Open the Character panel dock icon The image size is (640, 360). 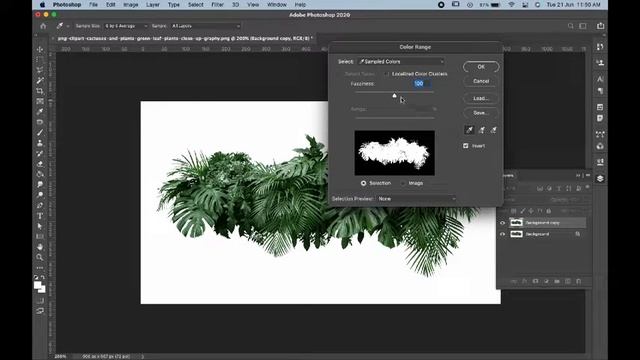600,79
